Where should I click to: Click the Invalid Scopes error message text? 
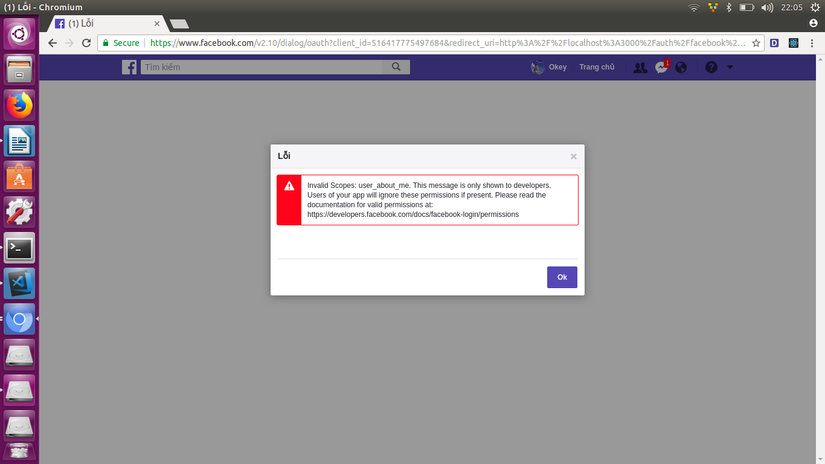[x=429, y=200]
